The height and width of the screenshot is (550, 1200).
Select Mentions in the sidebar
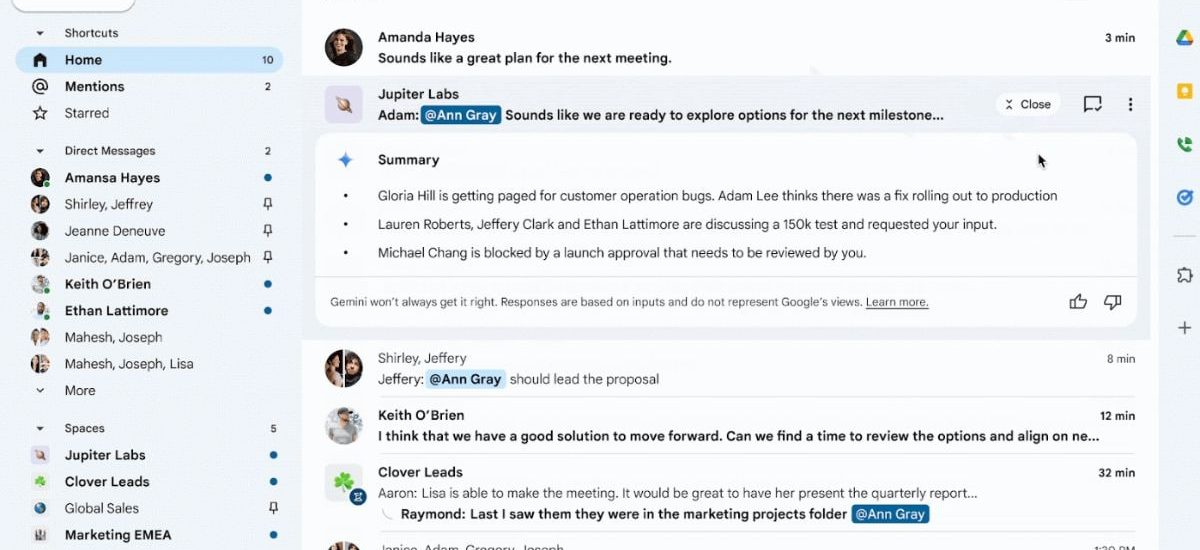tap(94, 86)
